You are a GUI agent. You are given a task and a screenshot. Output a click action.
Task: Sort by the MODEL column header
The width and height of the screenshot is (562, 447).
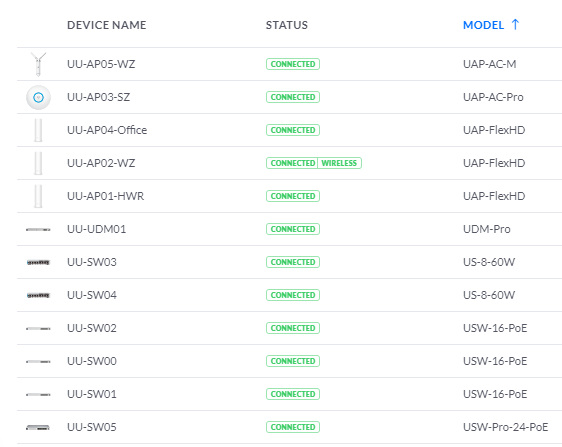484,25
